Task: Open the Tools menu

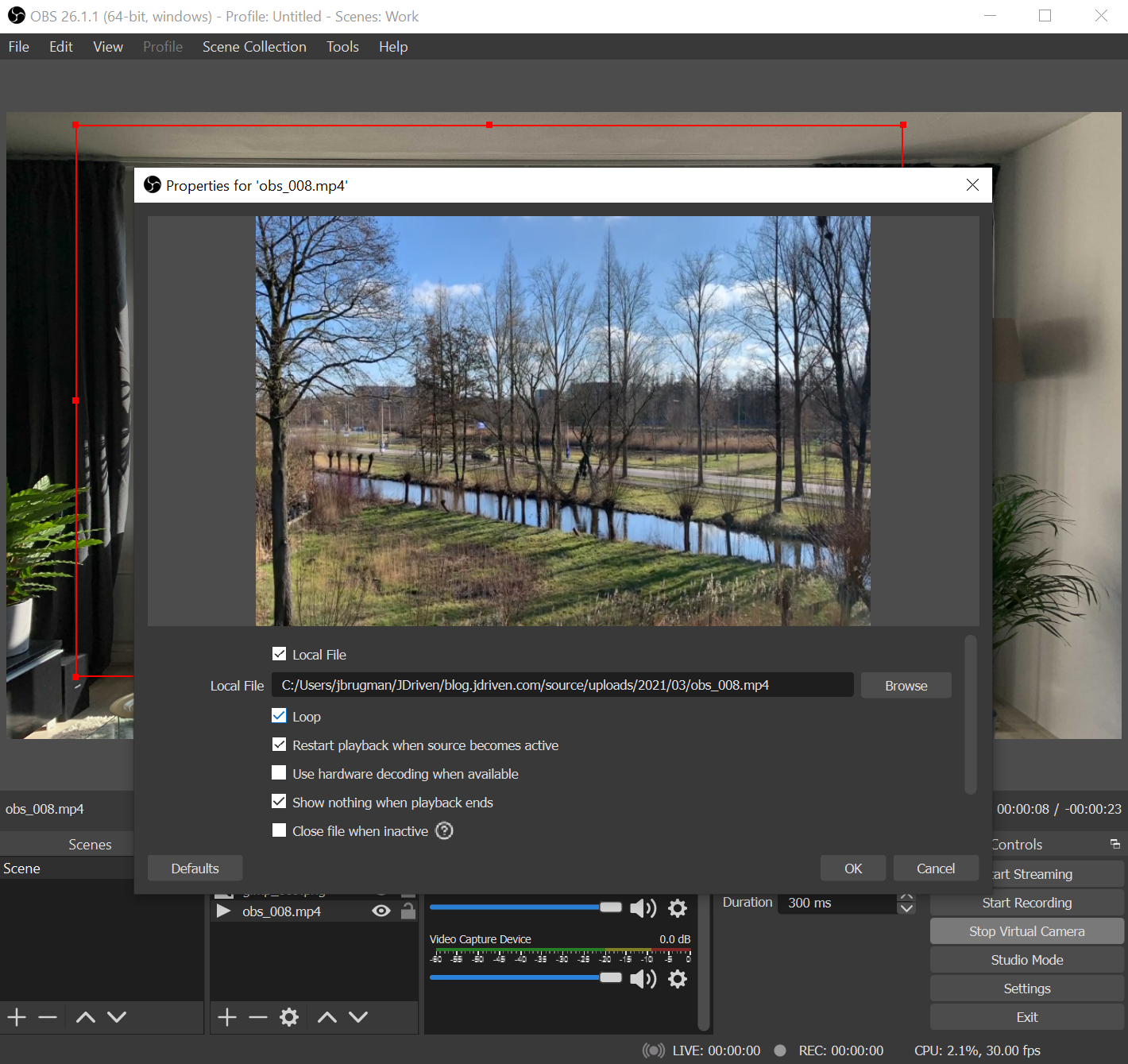Action: (342, 47)
